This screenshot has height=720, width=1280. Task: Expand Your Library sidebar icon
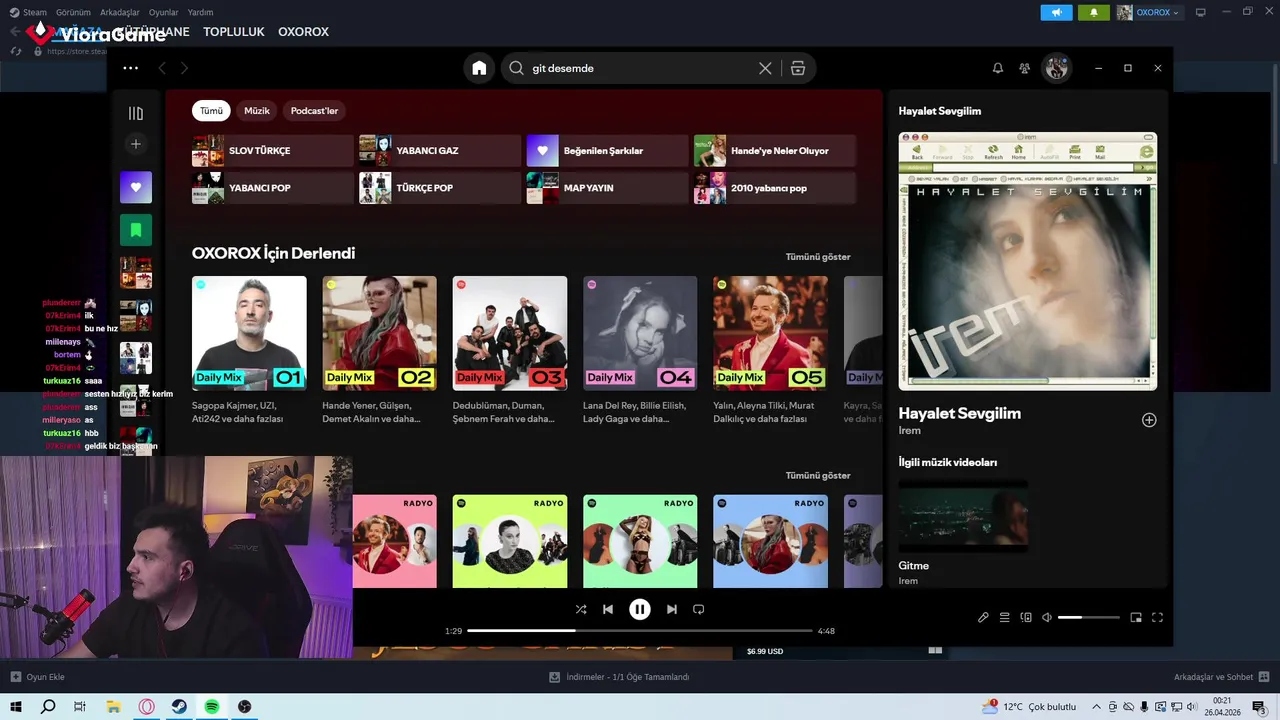tap(136, 113)
